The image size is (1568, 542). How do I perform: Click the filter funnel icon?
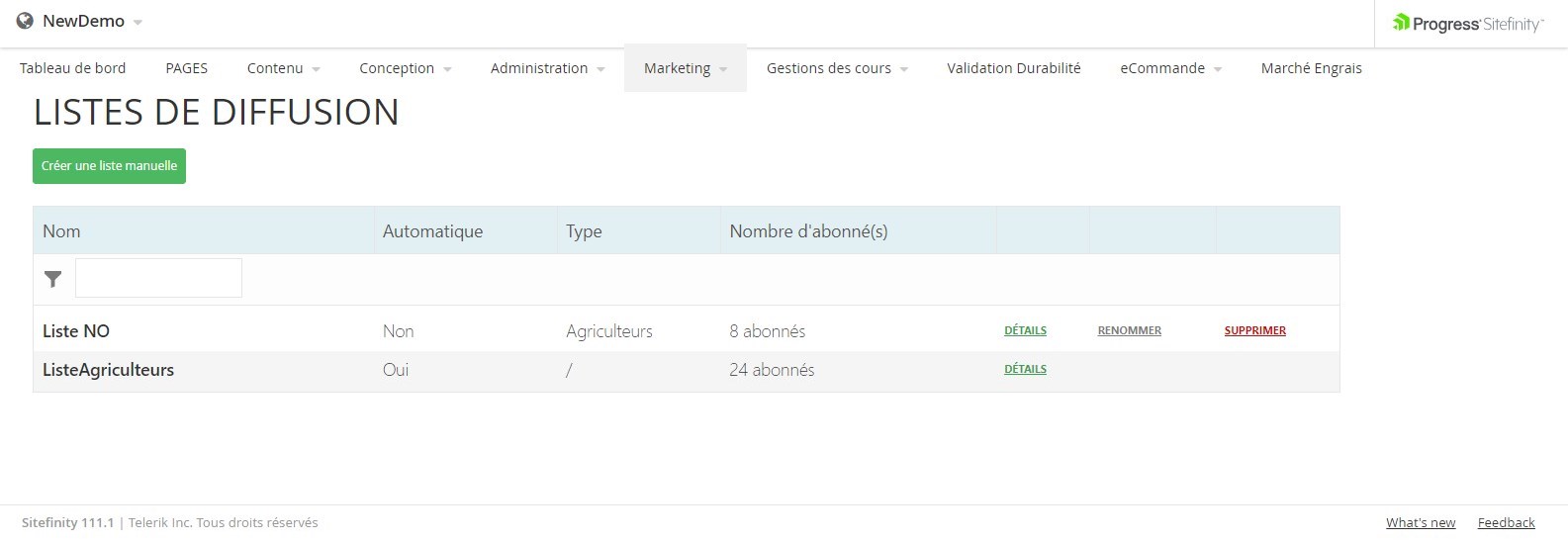(x=53, y=280)
